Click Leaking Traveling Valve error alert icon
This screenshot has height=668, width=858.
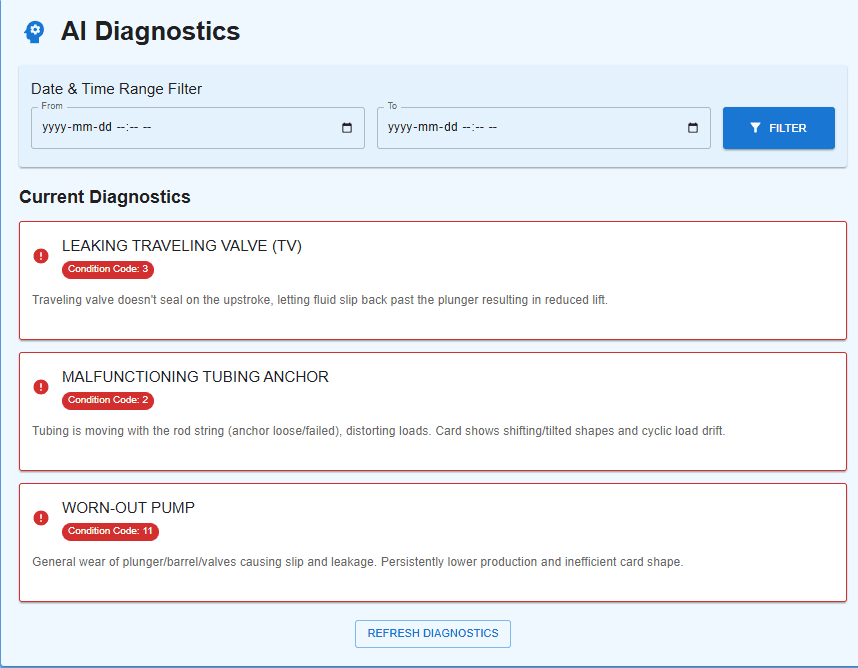click(x=41, y=256)
